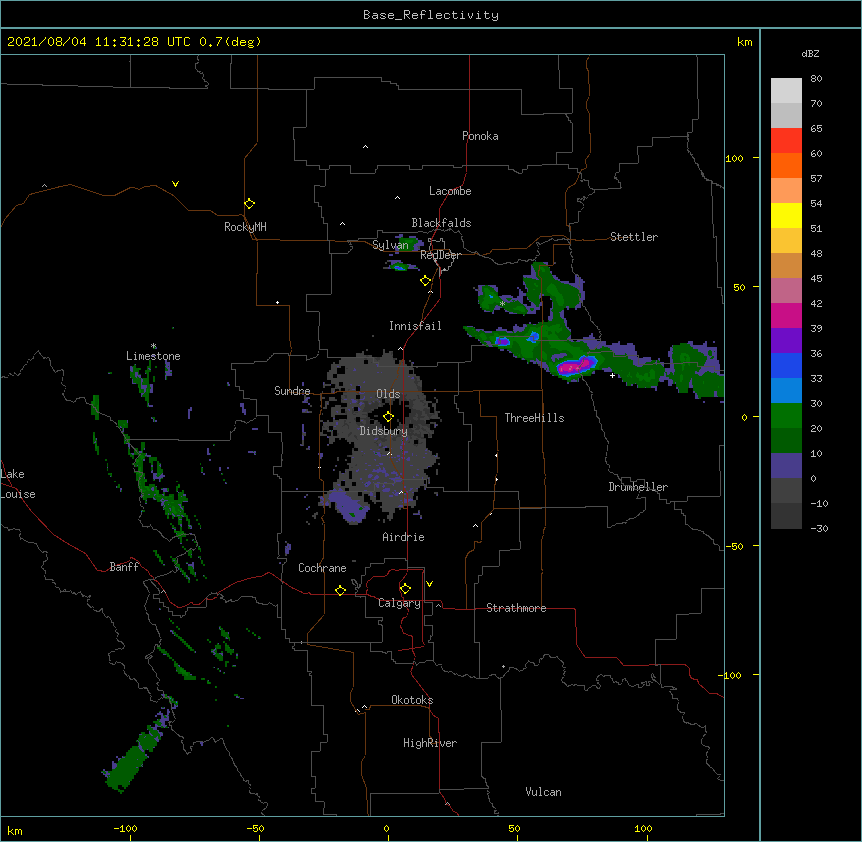Select the yellow diamond marker east of Cochrane
862x842 pixels.
pos(340,590)
